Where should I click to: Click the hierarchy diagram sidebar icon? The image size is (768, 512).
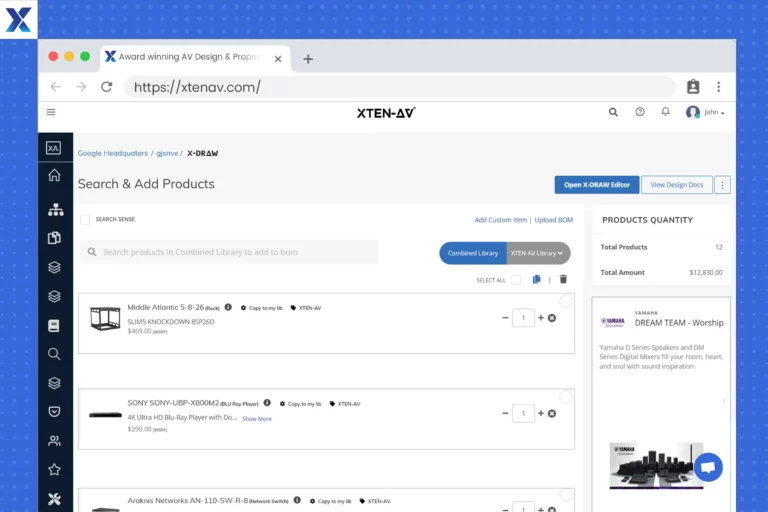(x=54, y=210)
